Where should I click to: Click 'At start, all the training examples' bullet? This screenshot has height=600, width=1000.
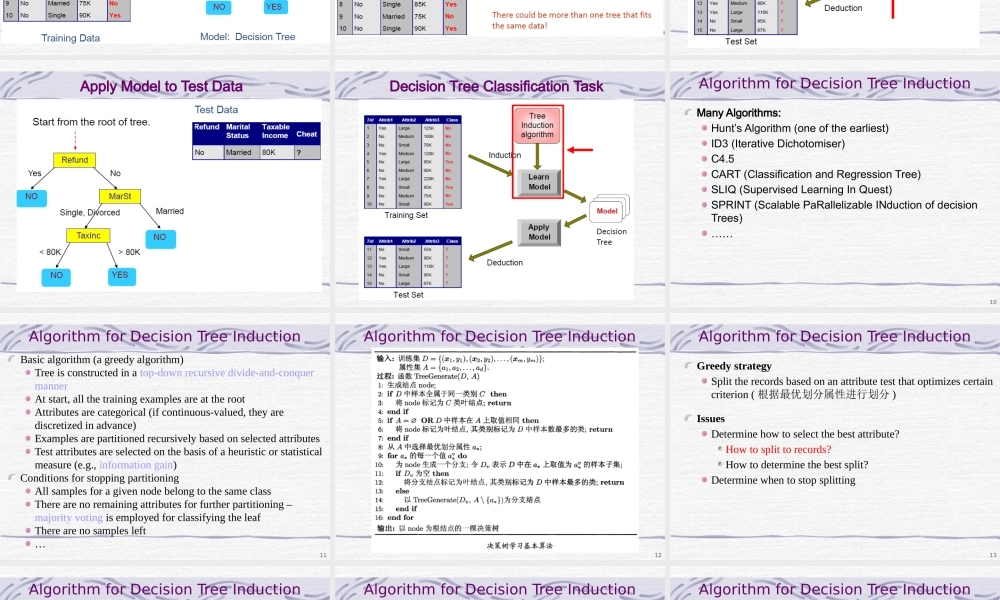[x=140, y=399]
